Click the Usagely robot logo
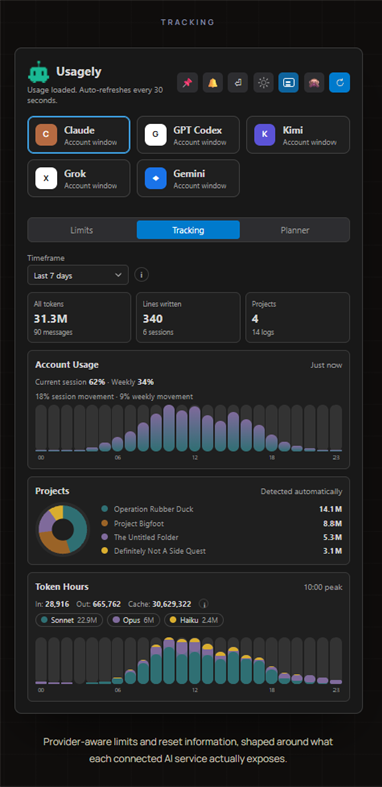This screenshot has width=382, height=787. 39,72
